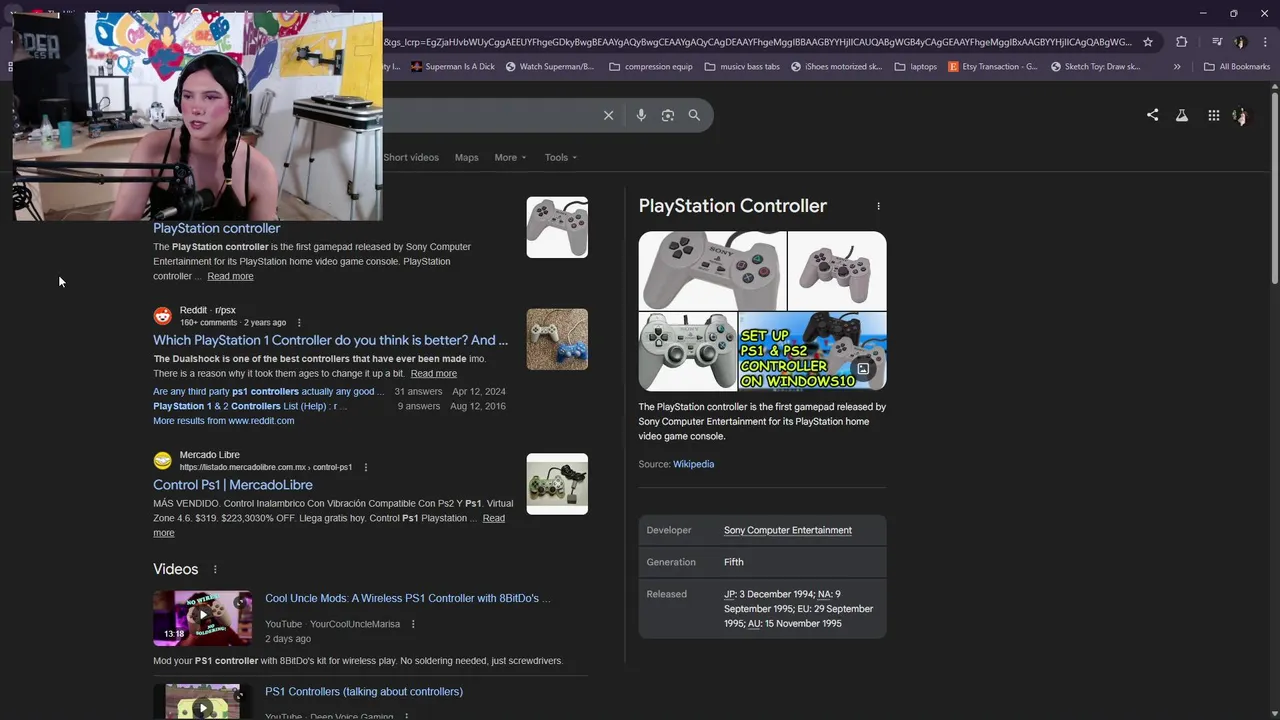Open Google Lens image search icon
Image resolution: width=1280 pixels, height=720 pixels.
(x=668, y=115)
